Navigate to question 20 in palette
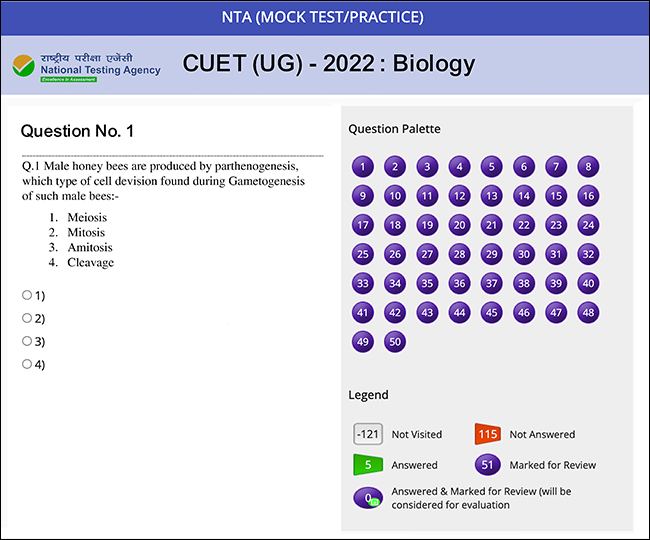This screenshot has height=540, width=650. click(459, 225)
